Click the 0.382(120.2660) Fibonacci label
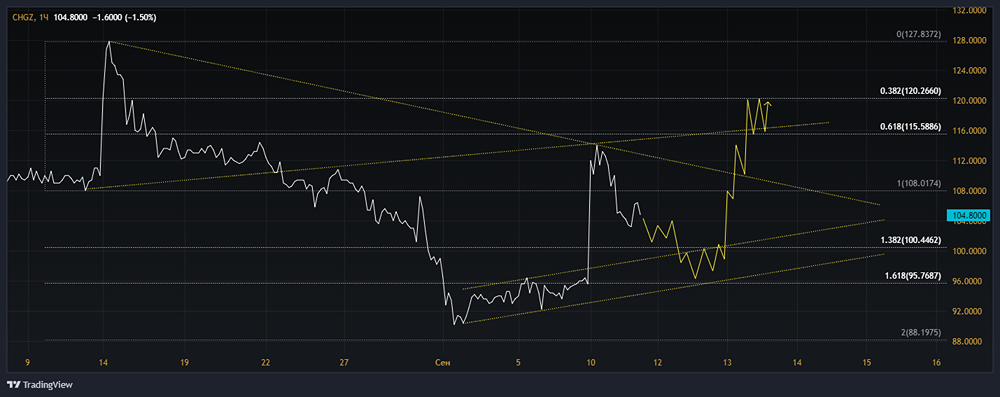 (x=910, y=91)
